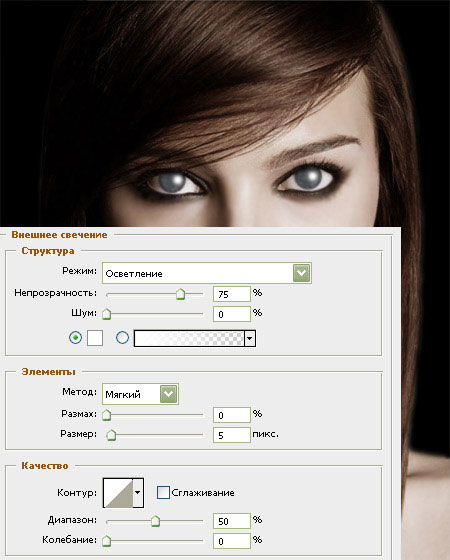Screen dimensions: 450x560
Task: Click the Непрозрачность slider handle
Action: (x=181, y=294)
